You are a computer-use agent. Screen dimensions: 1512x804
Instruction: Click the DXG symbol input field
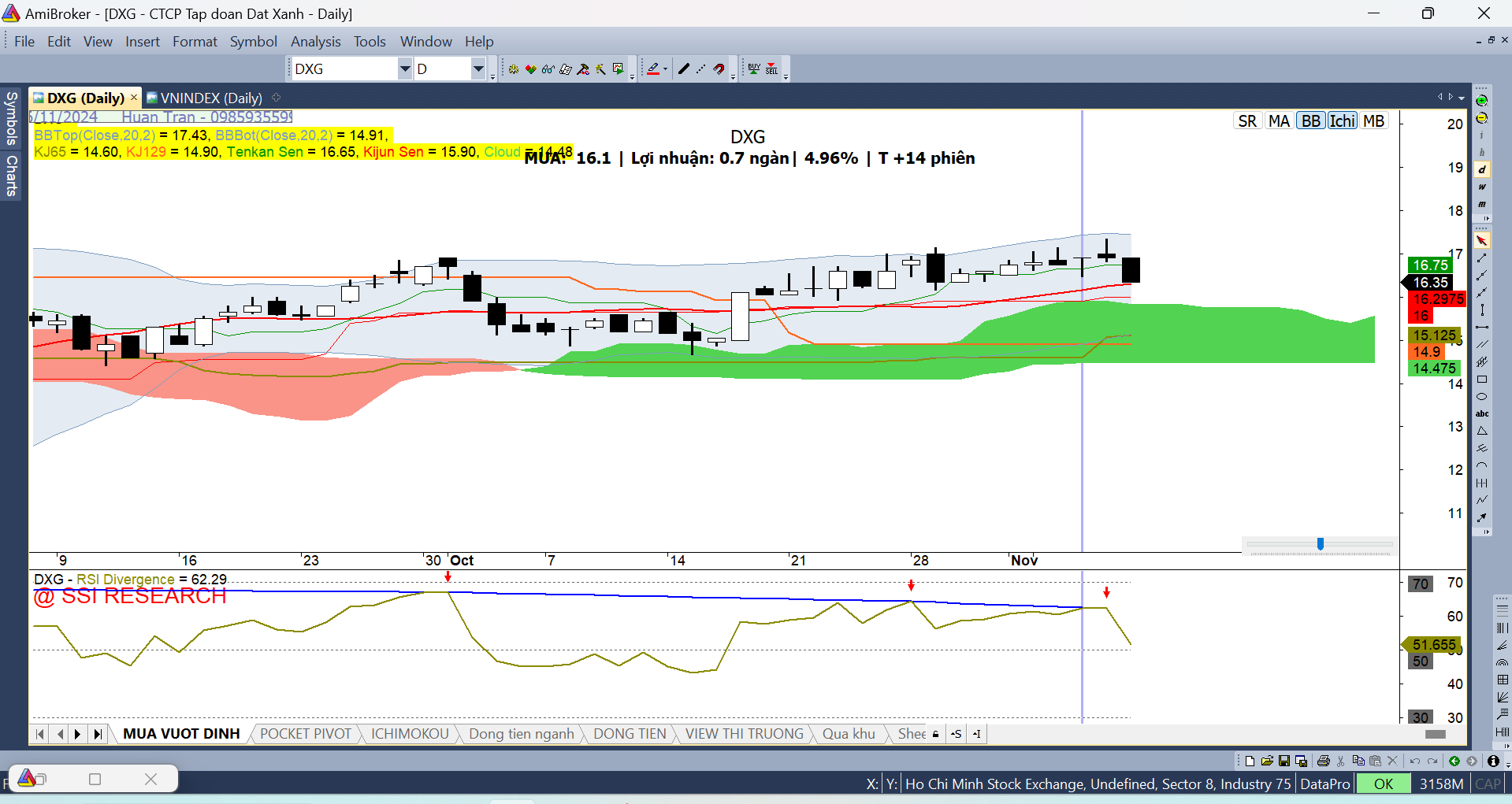(x=345, y=69)
